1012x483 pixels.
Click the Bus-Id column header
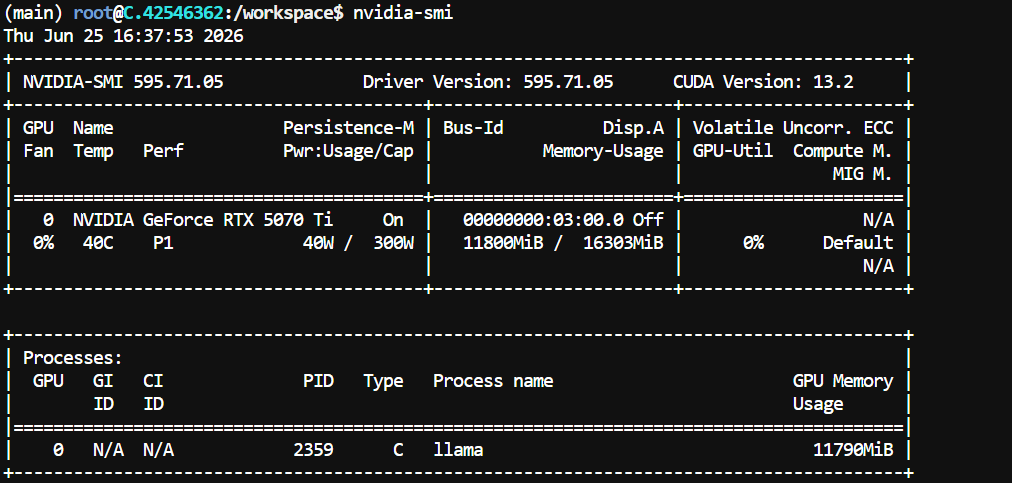[473, 128]
